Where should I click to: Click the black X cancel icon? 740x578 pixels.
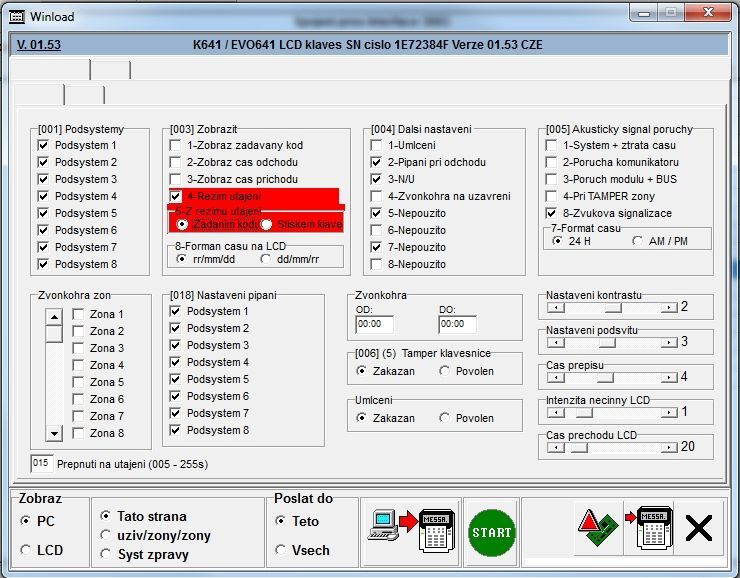699,528
